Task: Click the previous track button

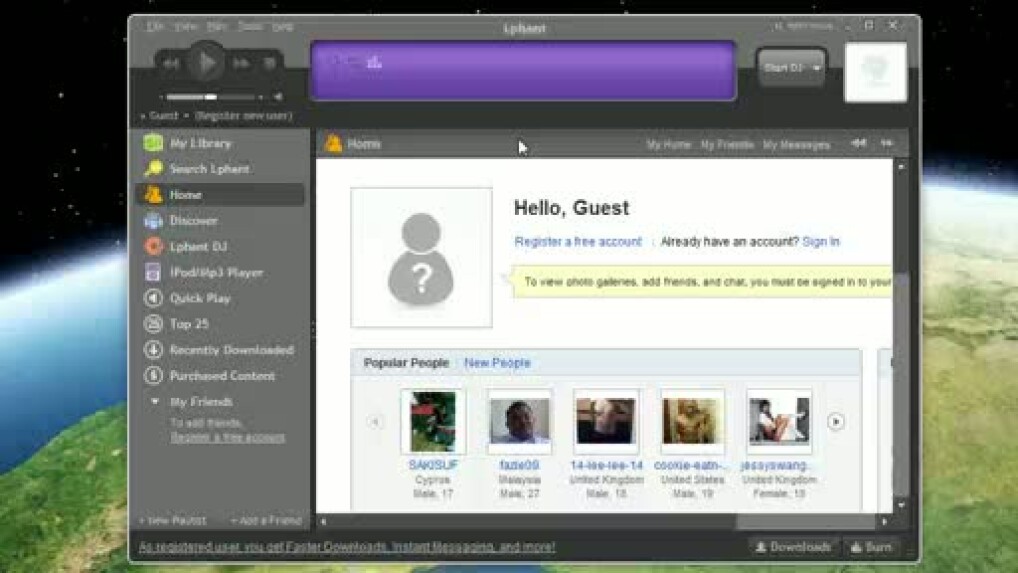Action: coord(171,63)
